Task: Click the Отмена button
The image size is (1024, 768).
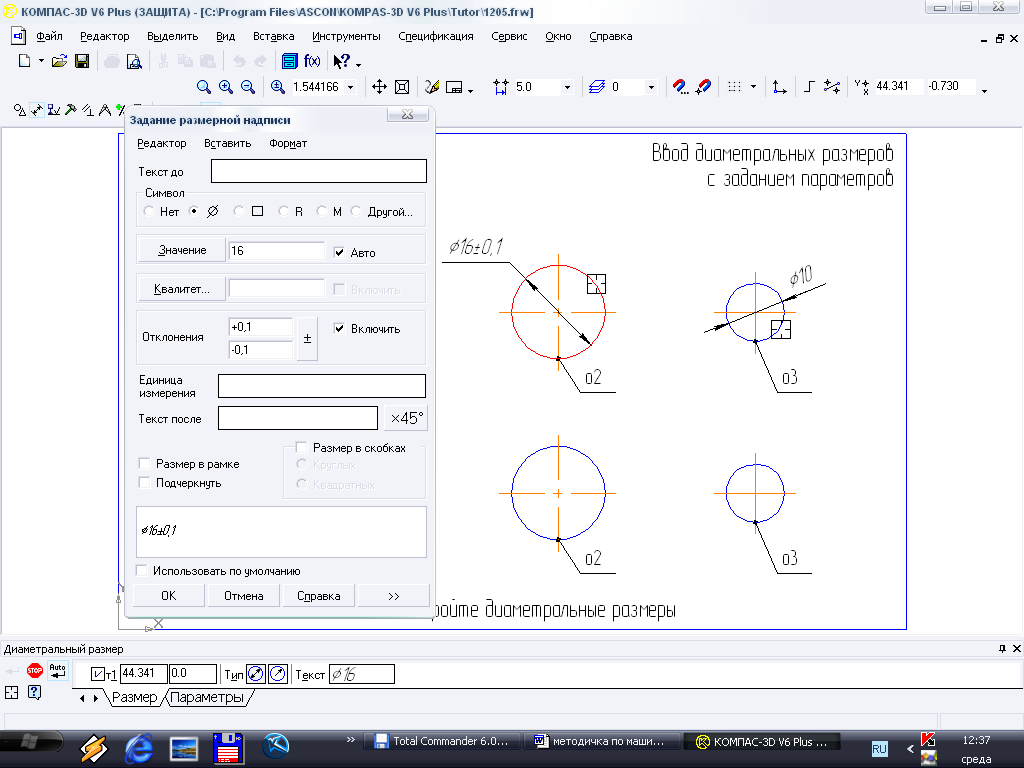Action: click(244, 596)
